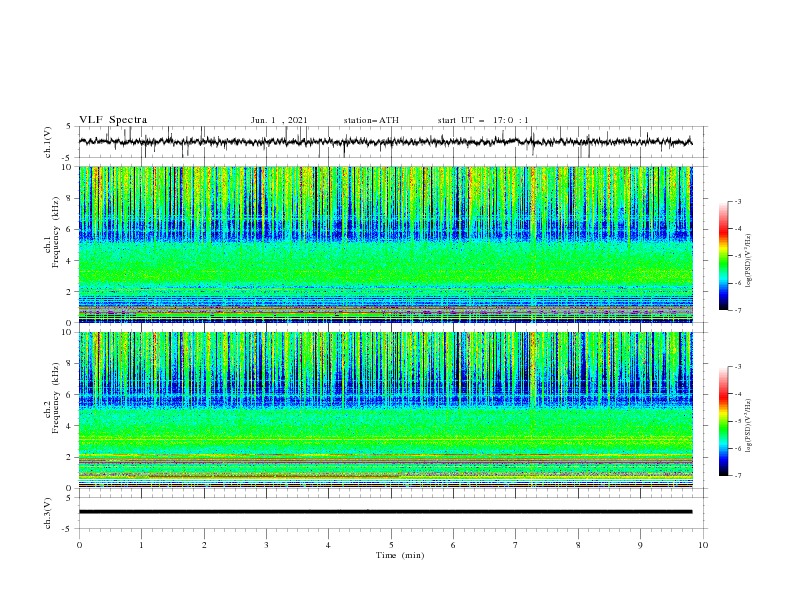792x612 pixels.
Task: Click the ch.1 color bar 'log(PSD)(V²/Hz)' label
Action: tap(749, 261)
